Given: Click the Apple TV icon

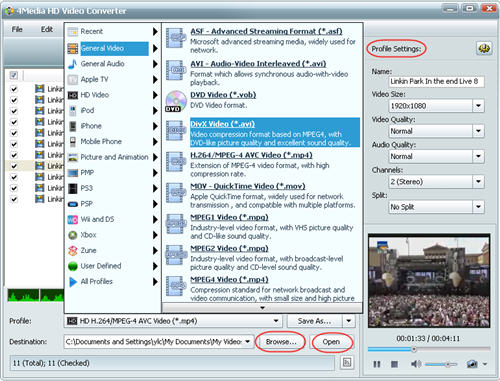Looking at the screenshot, I should pyautogui.click(x=72, y=79).
